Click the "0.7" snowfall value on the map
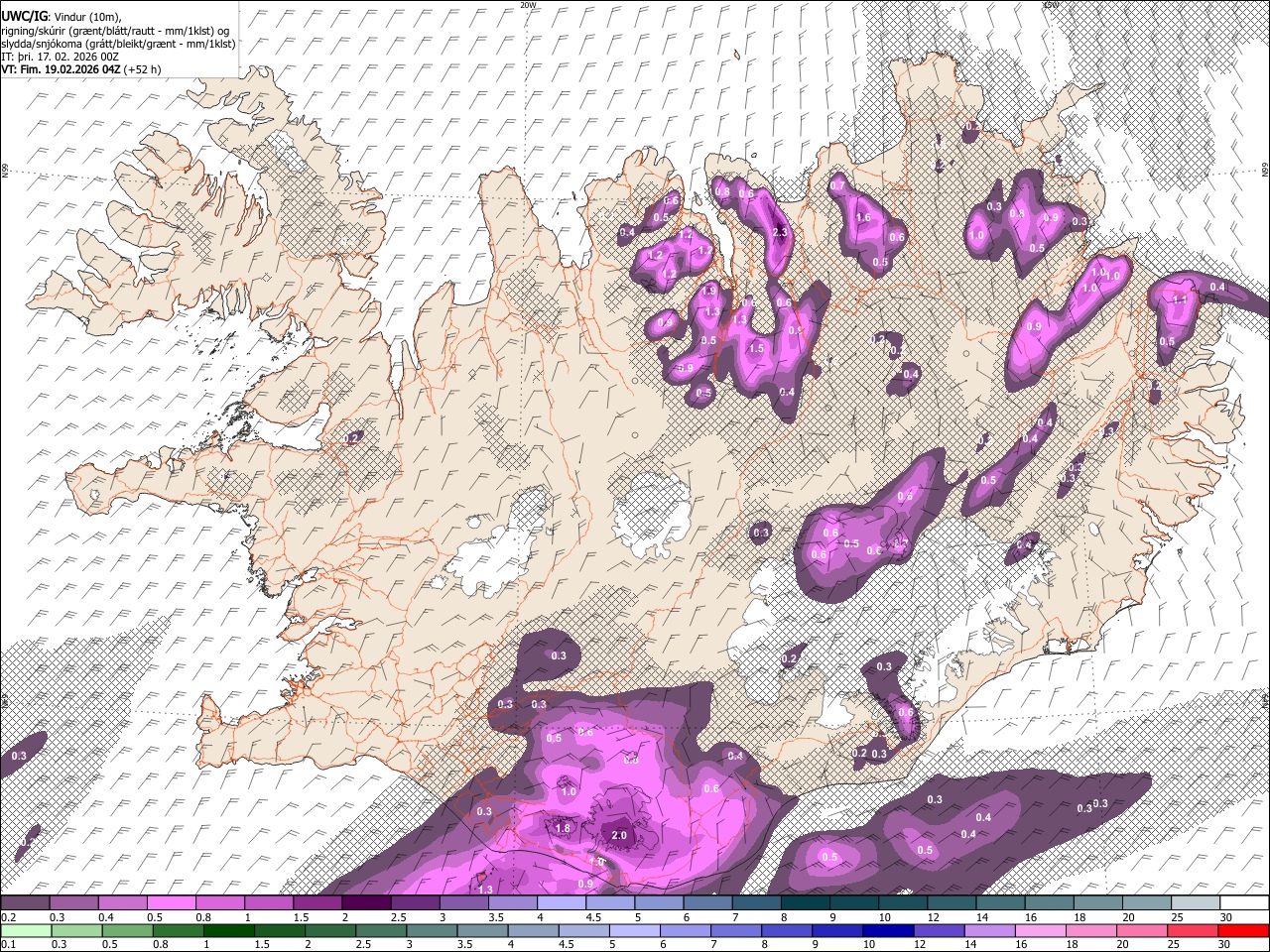Image resolution: width=1270 pixels, height=952 pixels. [x=837, y=185]
